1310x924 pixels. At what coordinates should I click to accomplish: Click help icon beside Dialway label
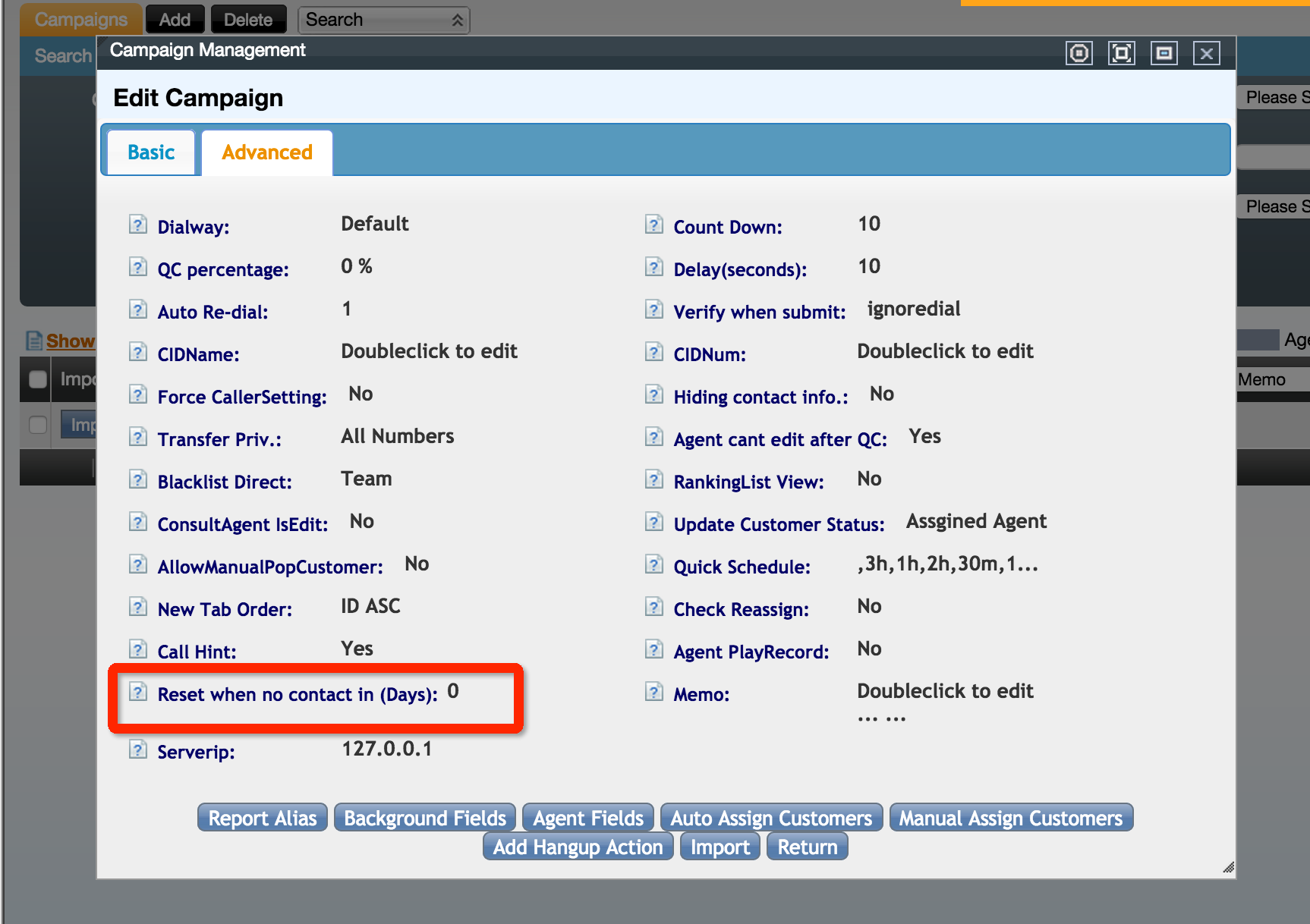click(137, 225)
